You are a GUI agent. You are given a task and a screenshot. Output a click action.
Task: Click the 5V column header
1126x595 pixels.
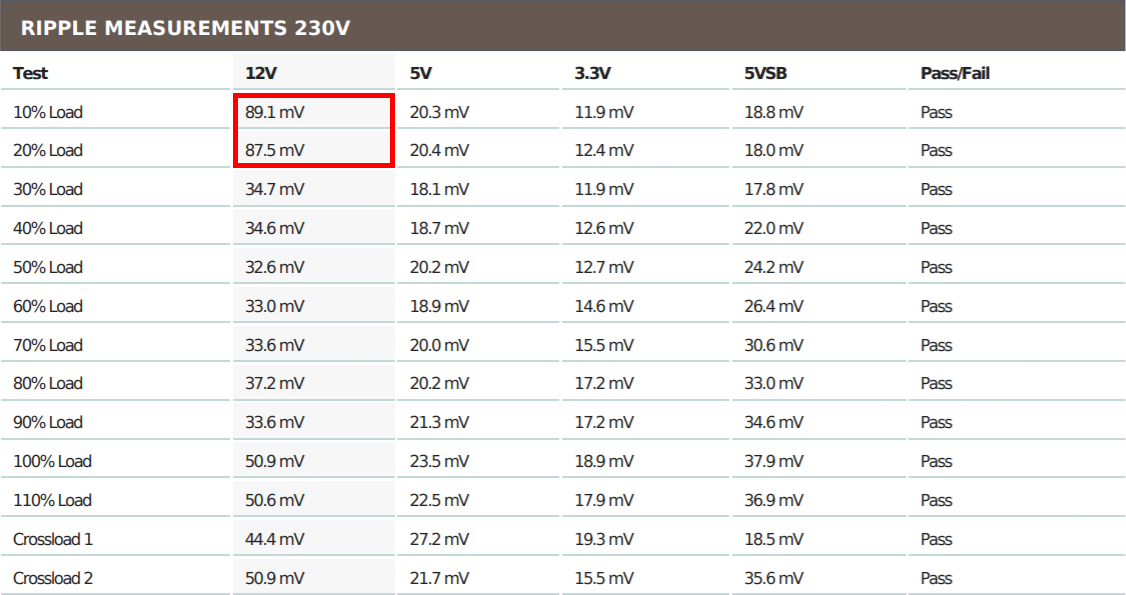pyautogui.click(x=421, y=73)
